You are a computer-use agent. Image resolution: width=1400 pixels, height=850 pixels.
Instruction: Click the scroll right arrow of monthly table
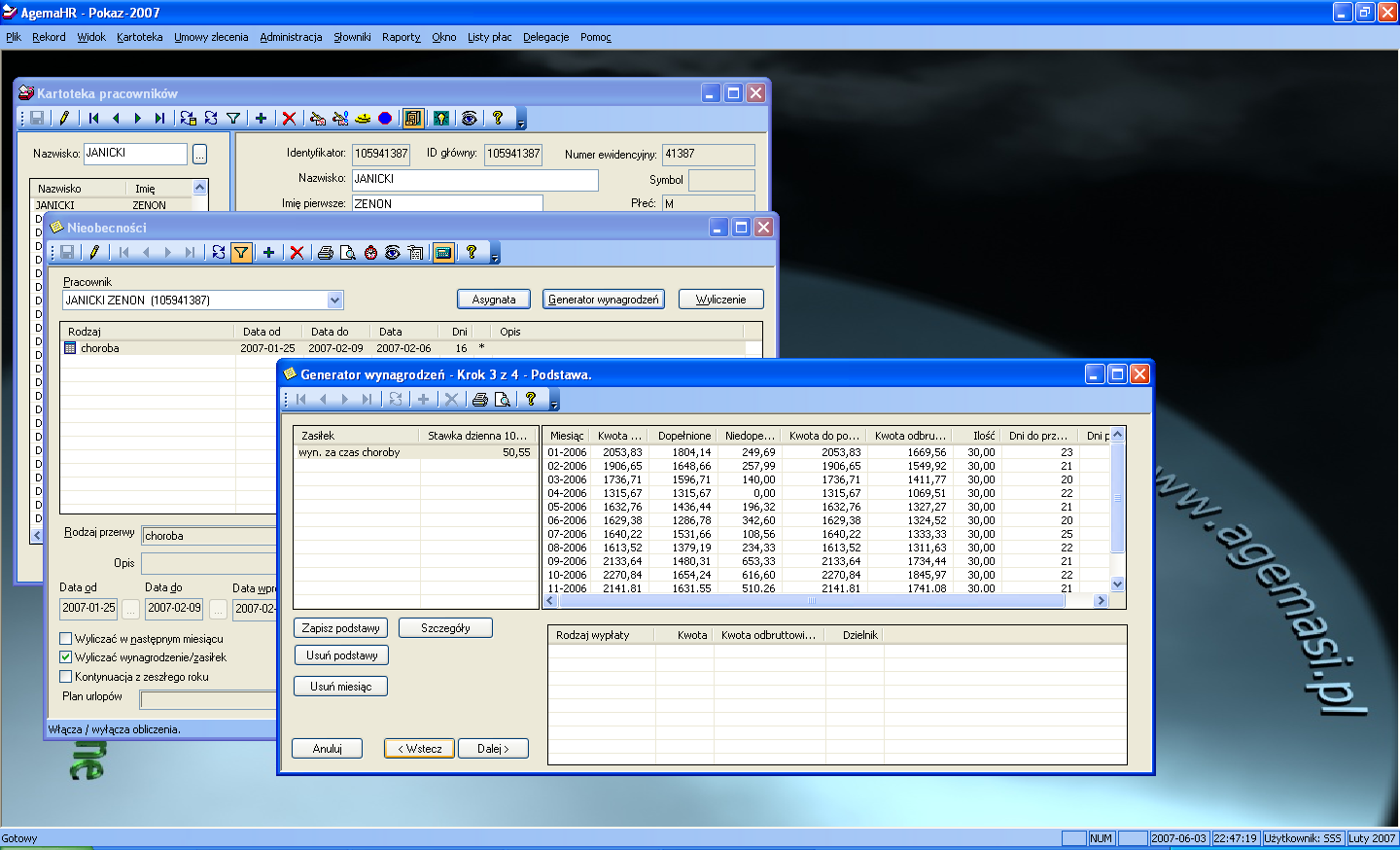(1101, 601)
